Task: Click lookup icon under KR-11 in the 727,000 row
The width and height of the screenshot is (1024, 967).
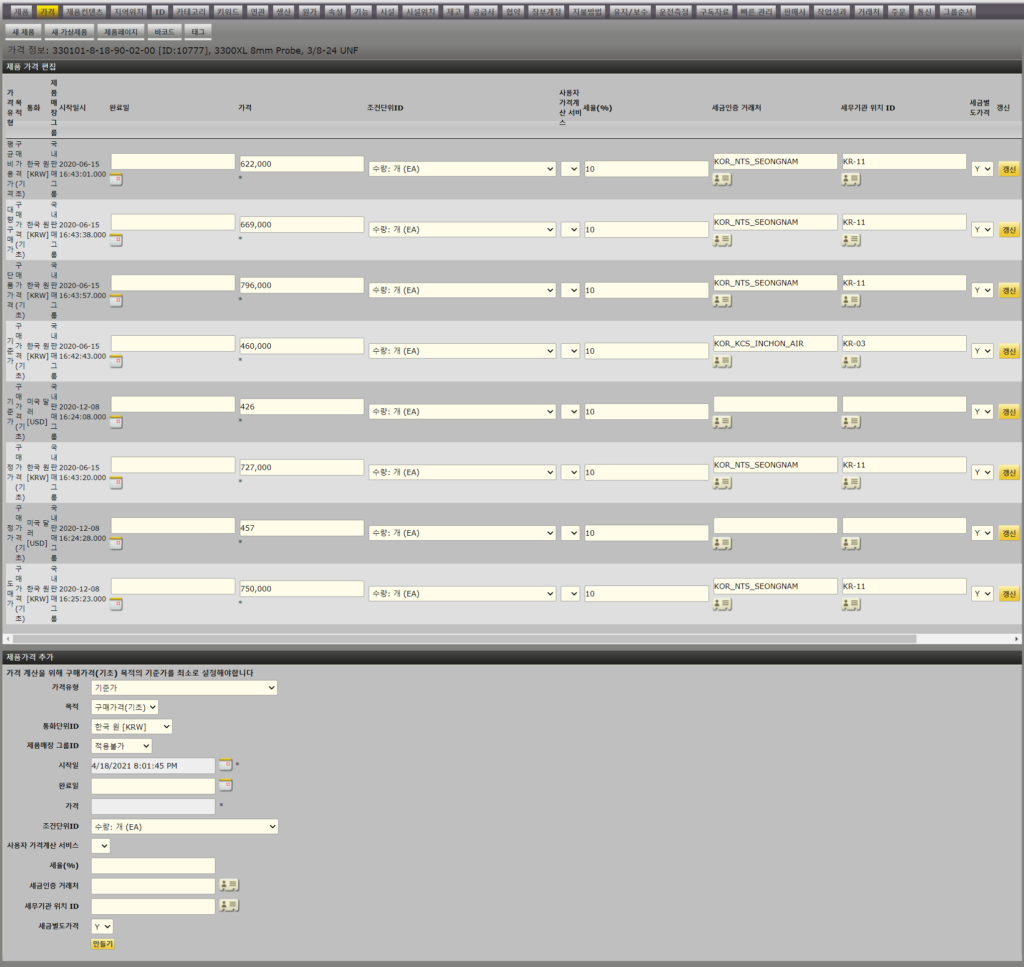Action: [850, 483]
